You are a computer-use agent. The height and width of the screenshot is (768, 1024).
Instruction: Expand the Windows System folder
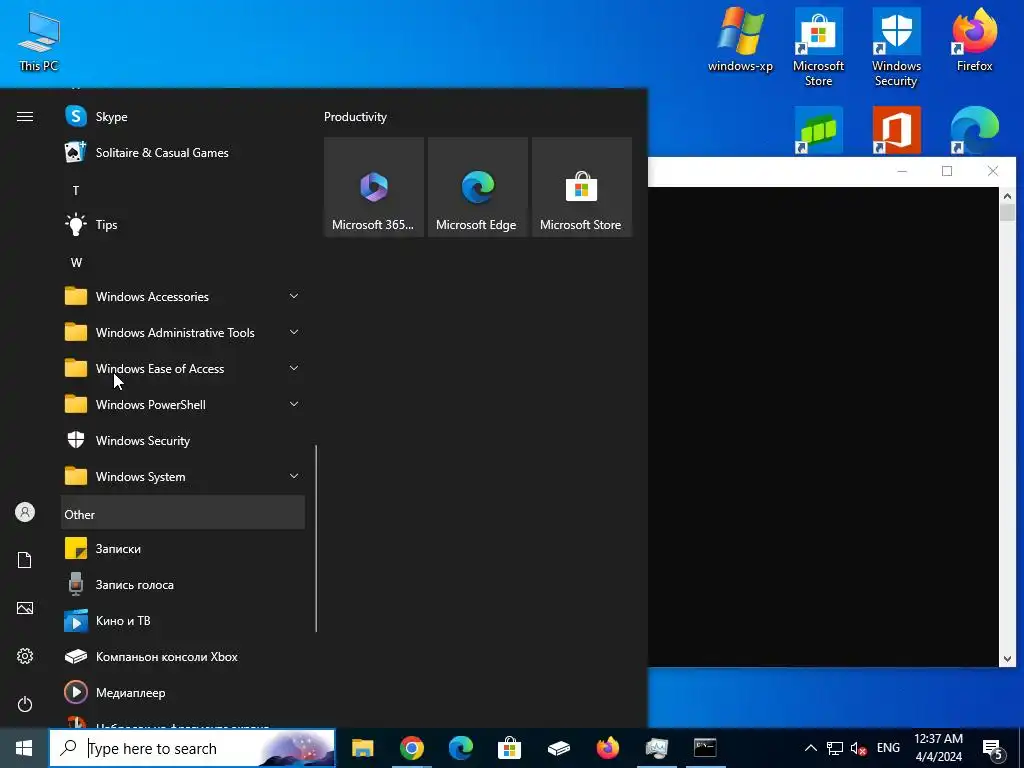click(x=183, y=477)
